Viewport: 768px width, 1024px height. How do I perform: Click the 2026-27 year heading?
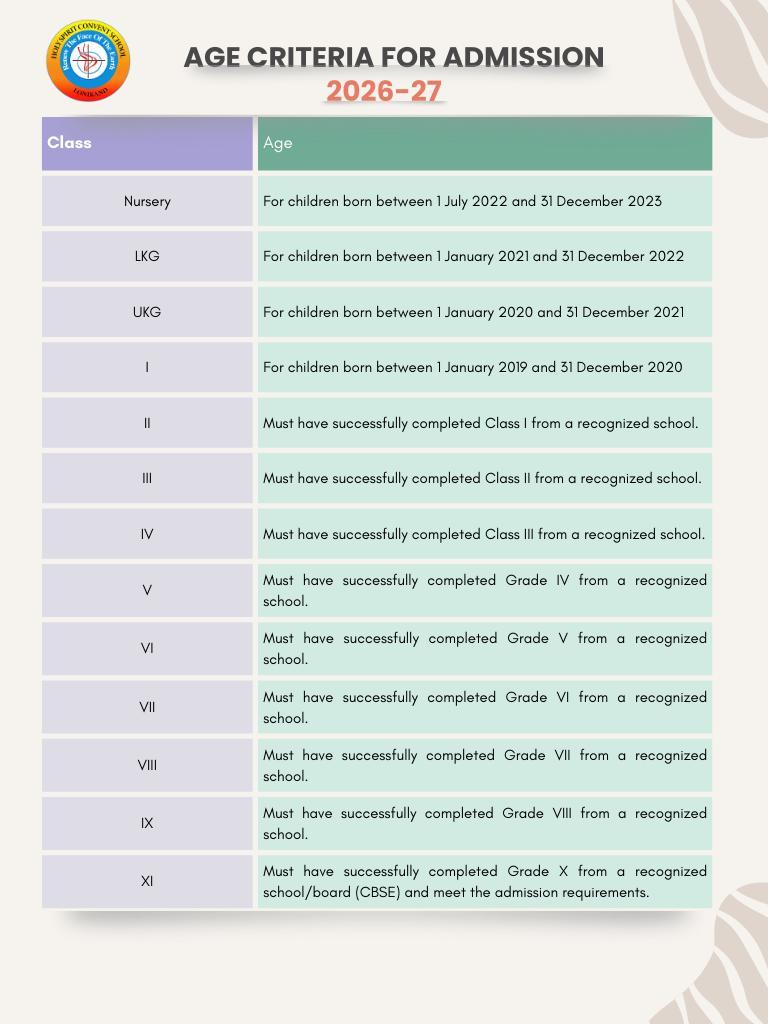pyautogui.click(x=384, y=91)
